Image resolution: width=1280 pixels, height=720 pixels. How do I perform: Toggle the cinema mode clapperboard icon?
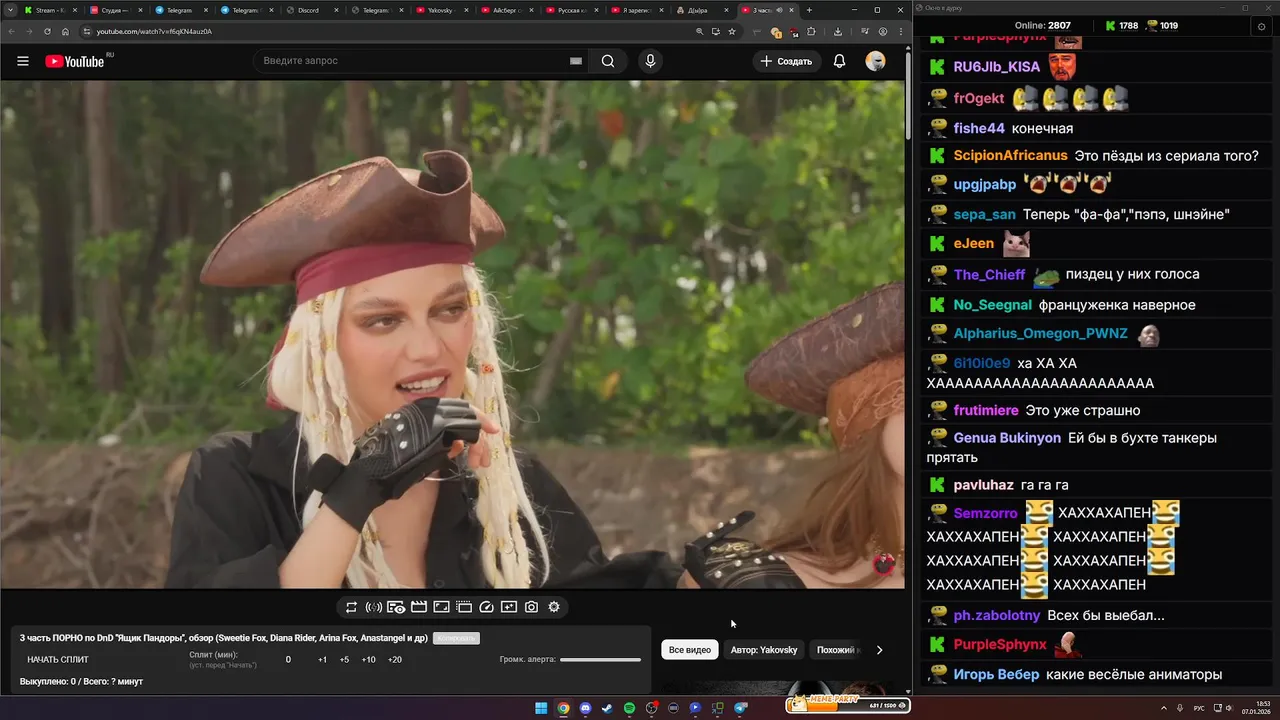coord(419,607)
